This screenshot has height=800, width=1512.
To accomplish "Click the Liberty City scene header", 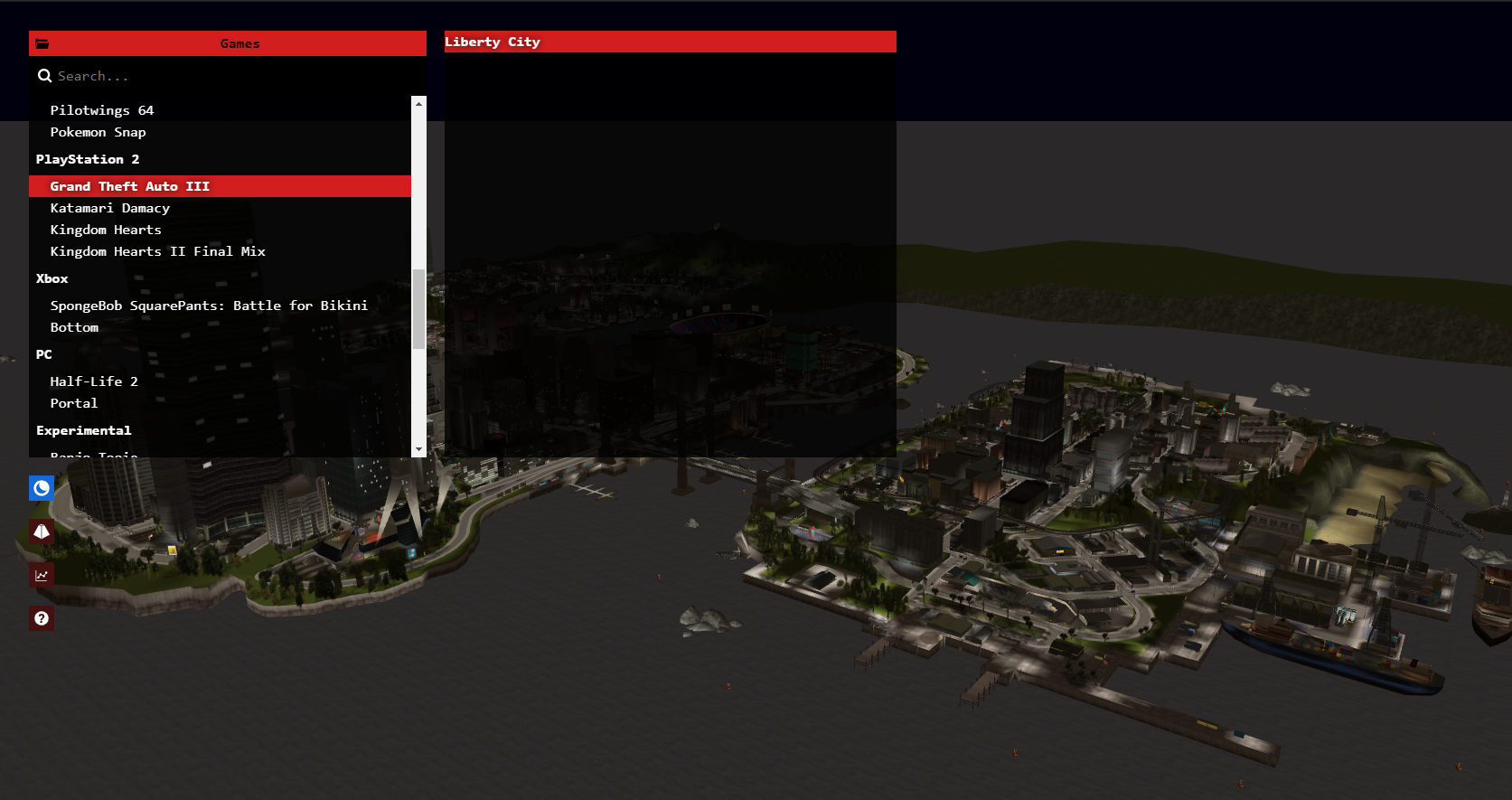I will pyautogui.click(x=671, y=42).
